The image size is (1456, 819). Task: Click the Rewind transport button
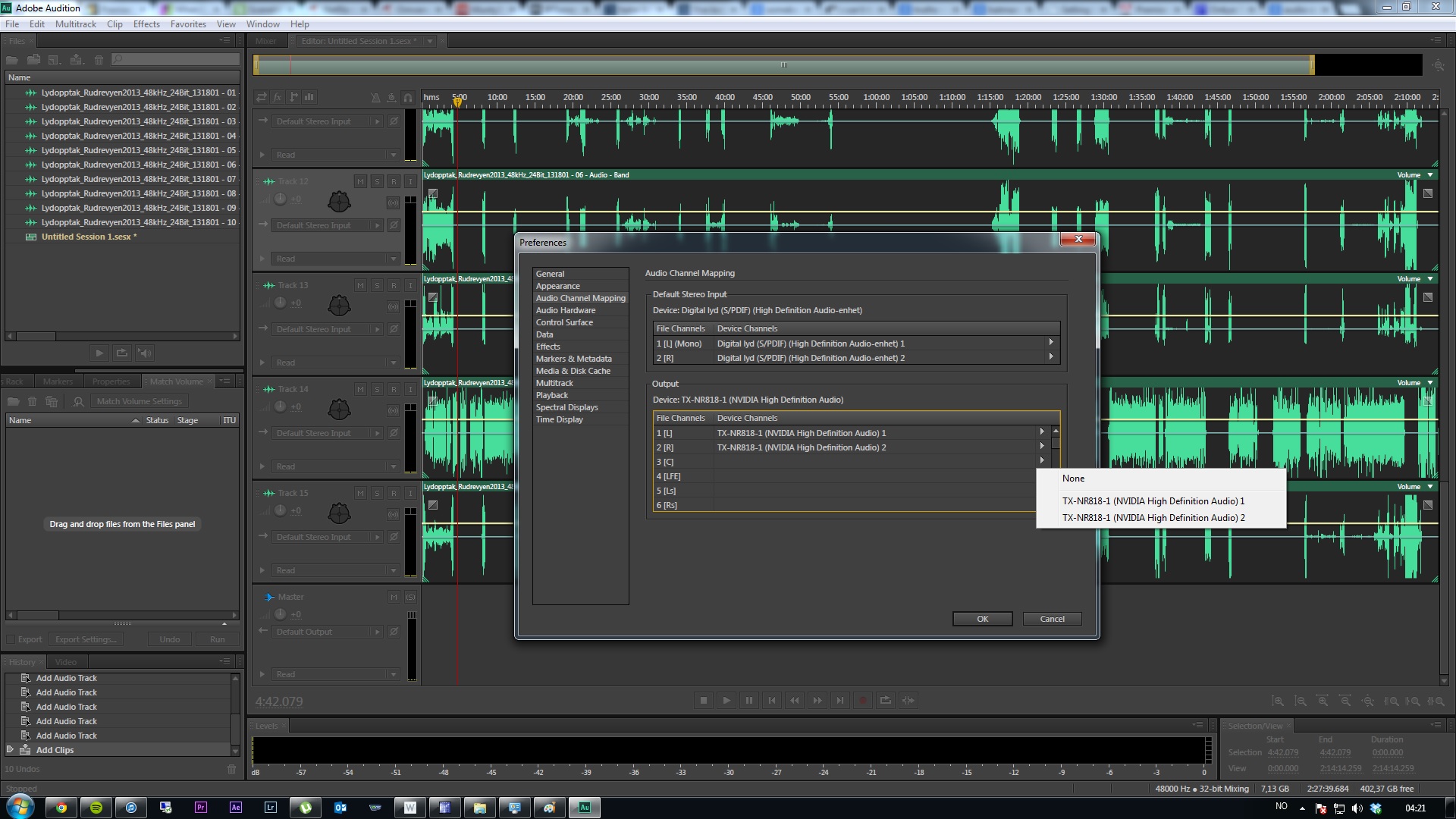coord(795,700)
